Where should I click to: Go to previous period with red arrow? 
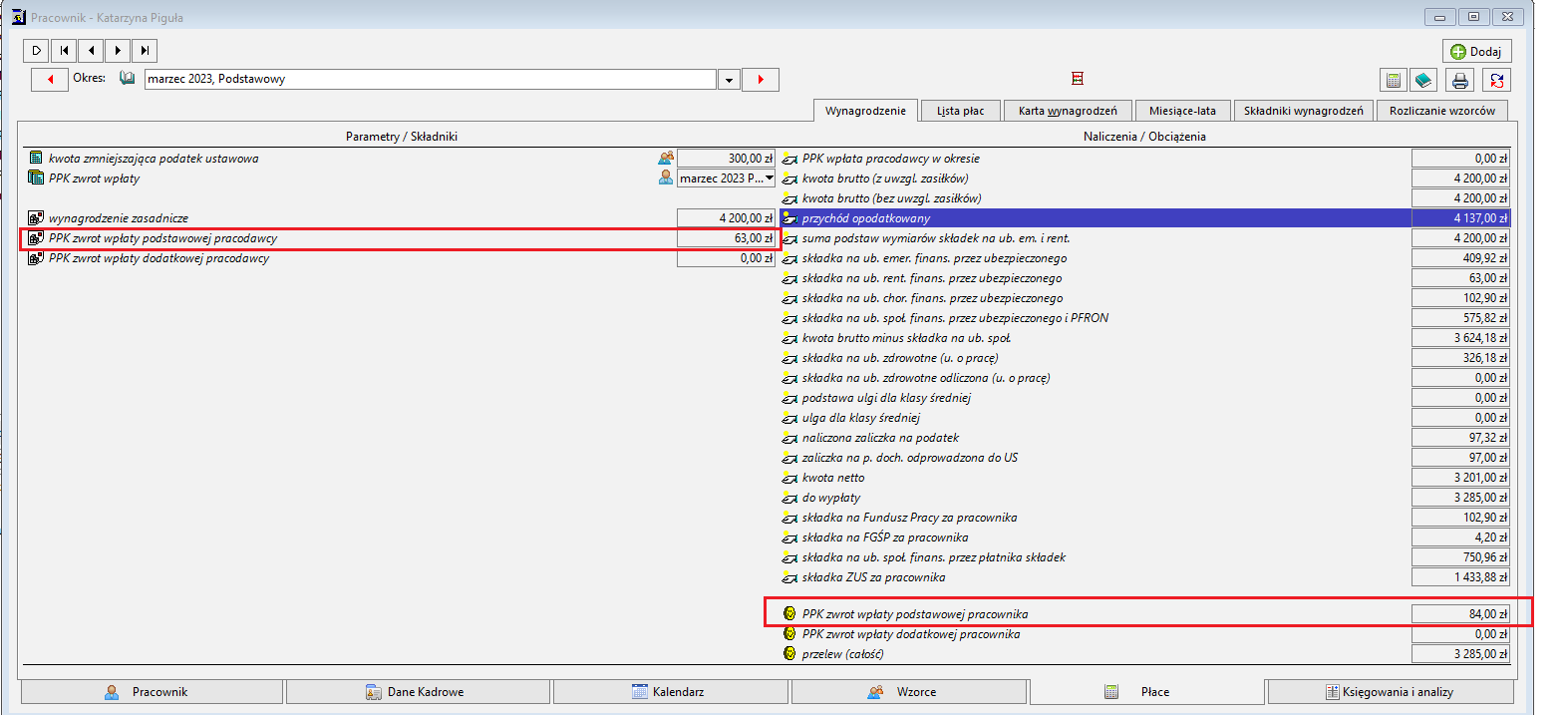tap(50, 79)
